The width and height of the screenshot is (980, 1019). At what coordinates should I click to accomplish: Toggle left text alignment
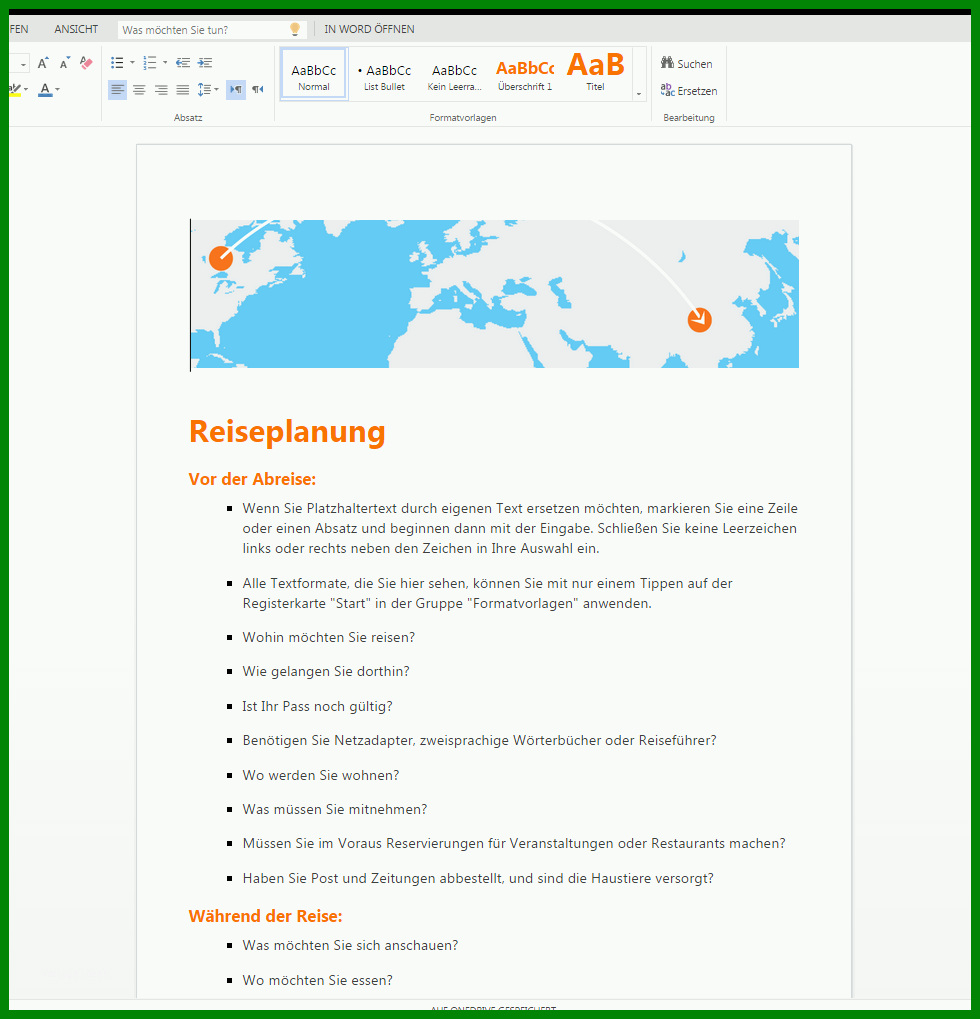[x=118, y=90]
